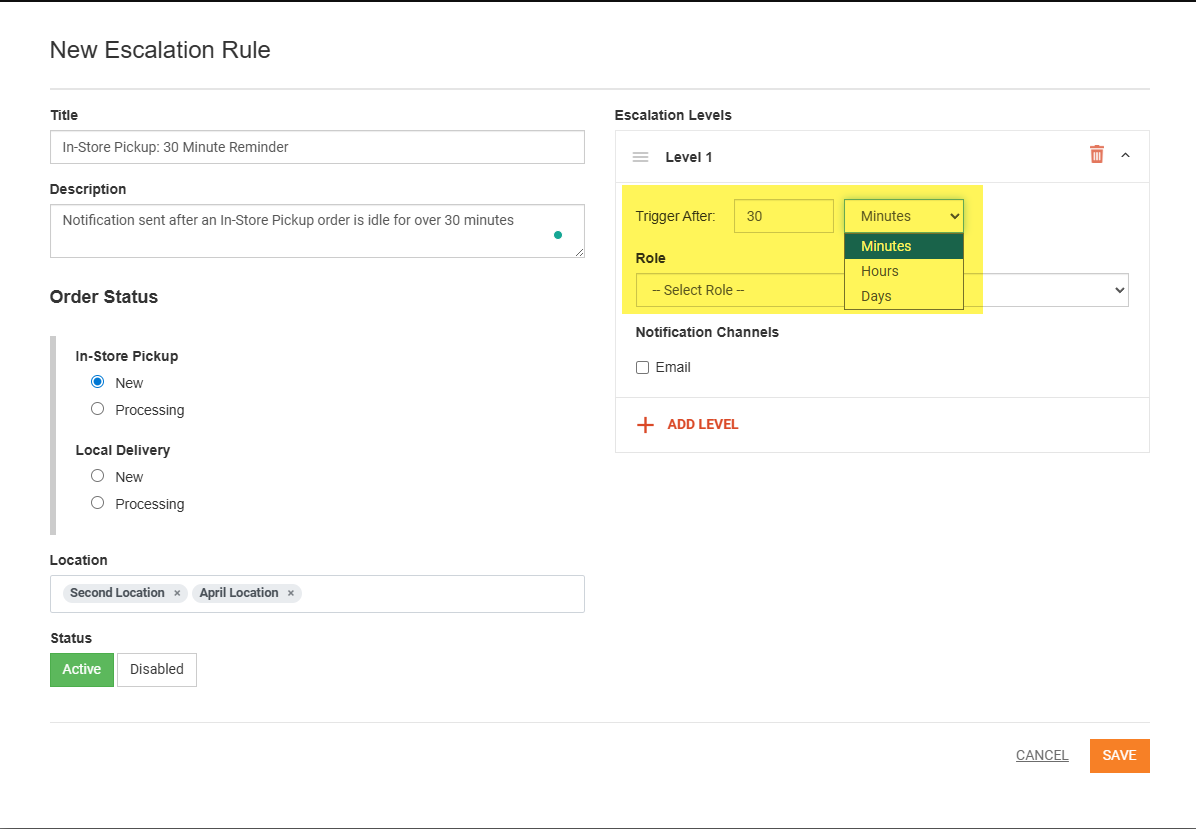Click ADD LEVEL text link
This screenshot has height=829, width=1196.
(x=702, y=425)
